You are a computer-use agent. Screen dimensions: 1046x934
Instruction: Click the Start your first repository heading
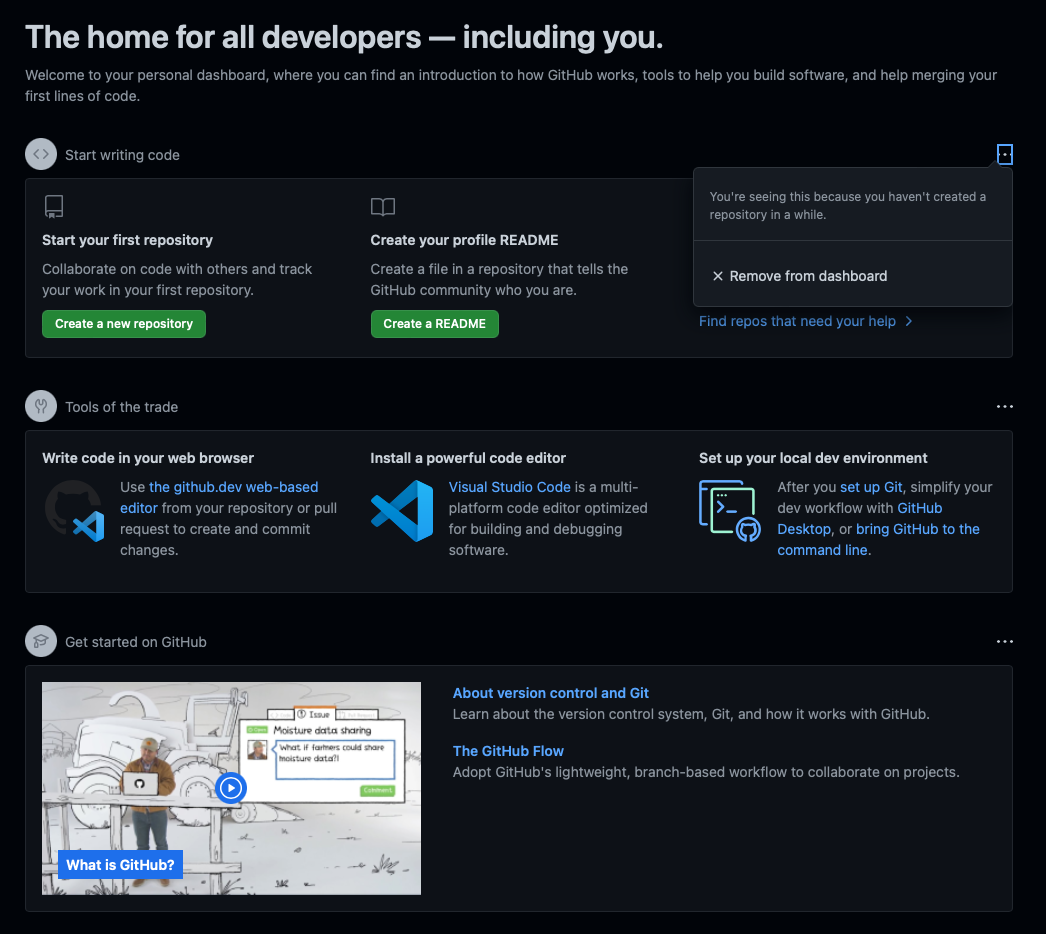coord(127,240)
